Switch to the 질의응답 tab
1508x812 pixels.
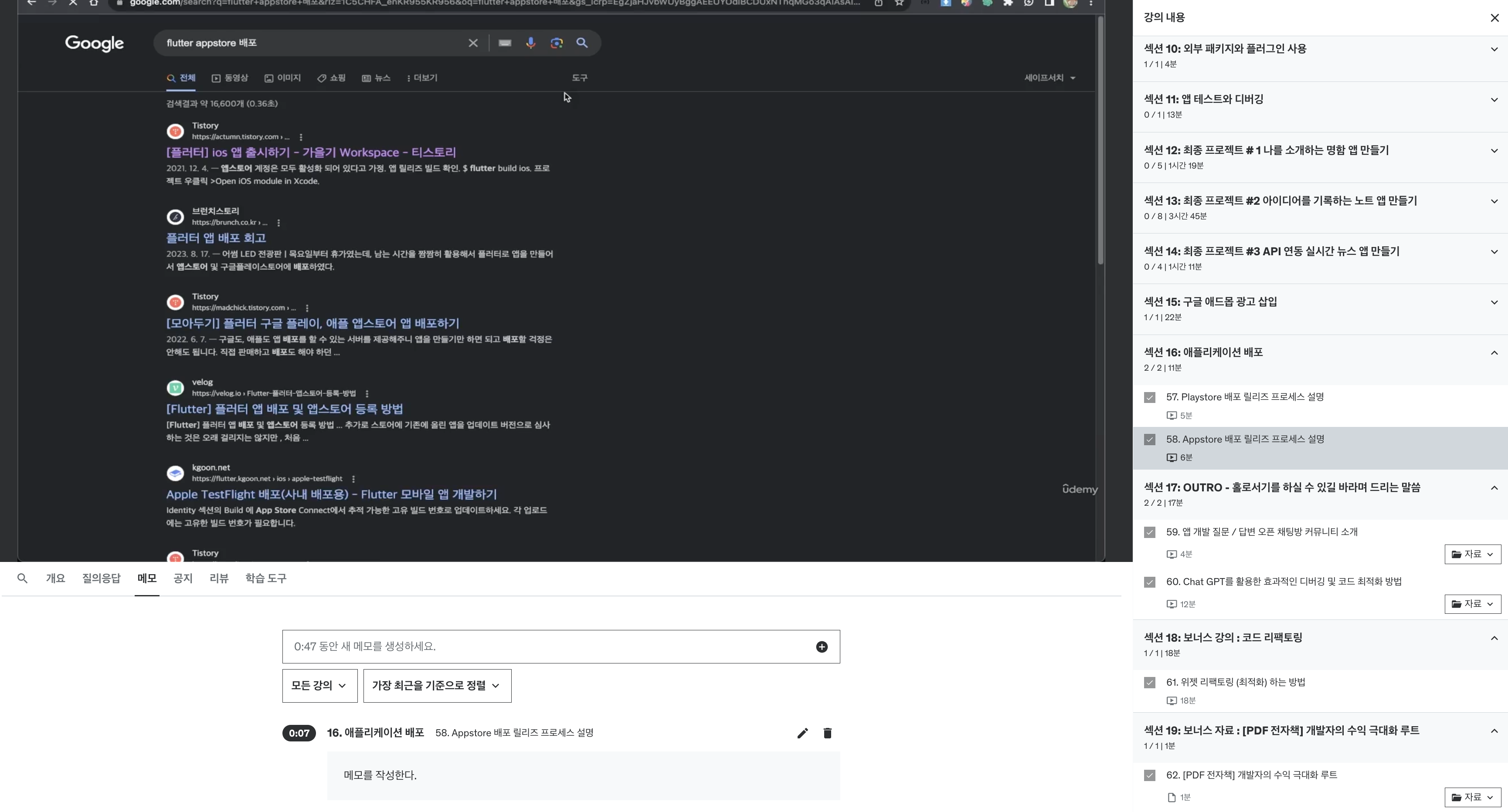pos(101,579)
